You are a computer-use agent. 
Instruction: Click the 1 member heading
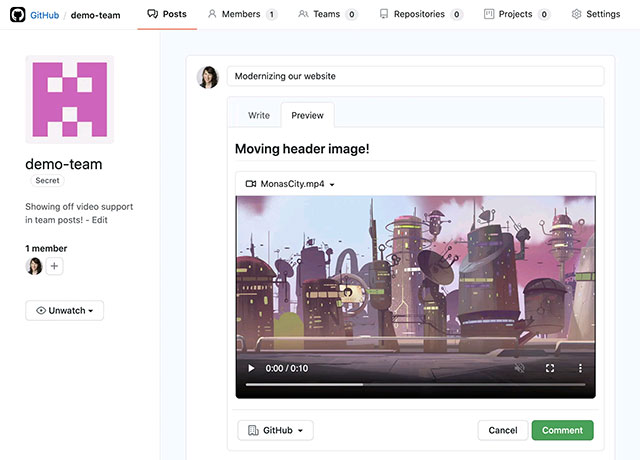tap(46, 249)
